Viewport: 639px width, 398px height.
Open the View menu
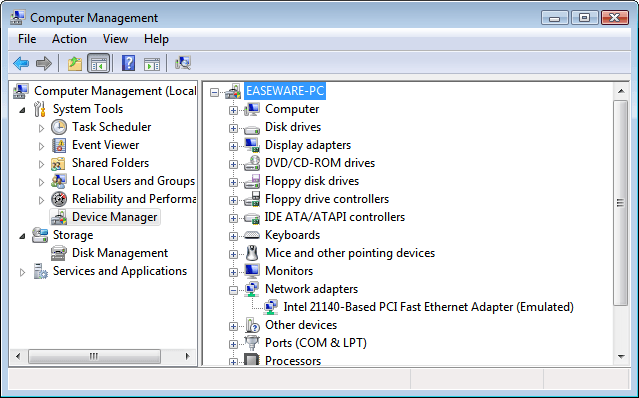[115, 39]
